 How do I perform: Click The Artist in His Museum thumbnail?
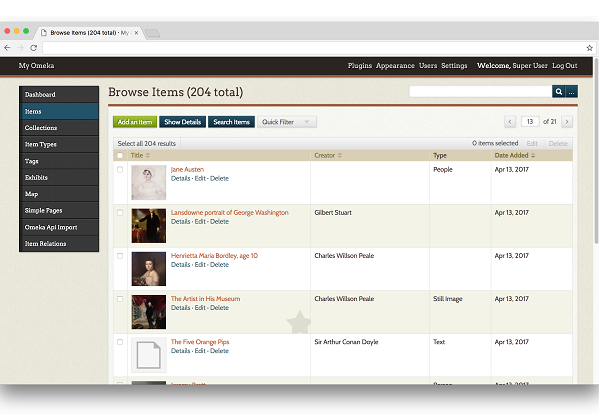tap(149, 312)
